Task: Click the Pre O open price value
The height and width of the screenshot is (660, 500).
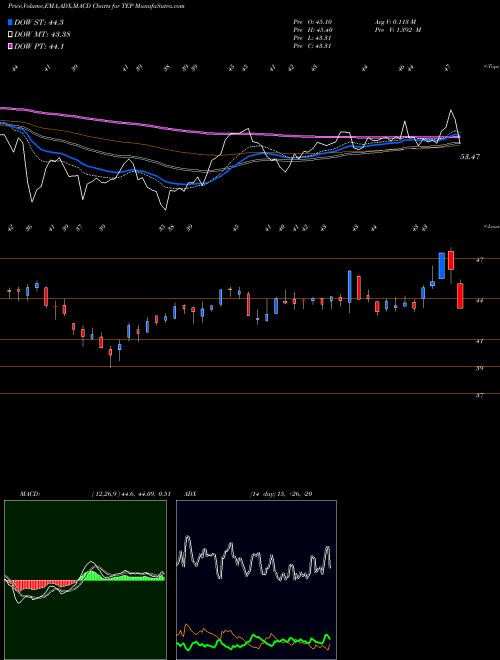Action: 314,22
